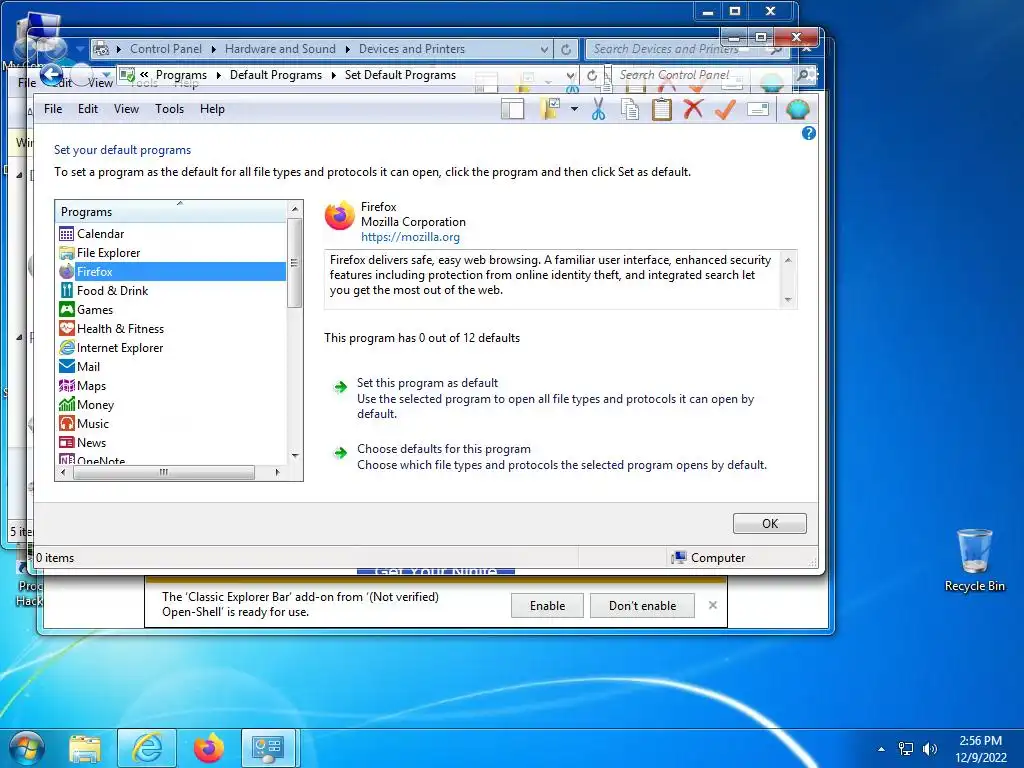Click the Cut scissors icon
Image resolution: width=1024 pixels, height=768 pixels.
point(598,109)
